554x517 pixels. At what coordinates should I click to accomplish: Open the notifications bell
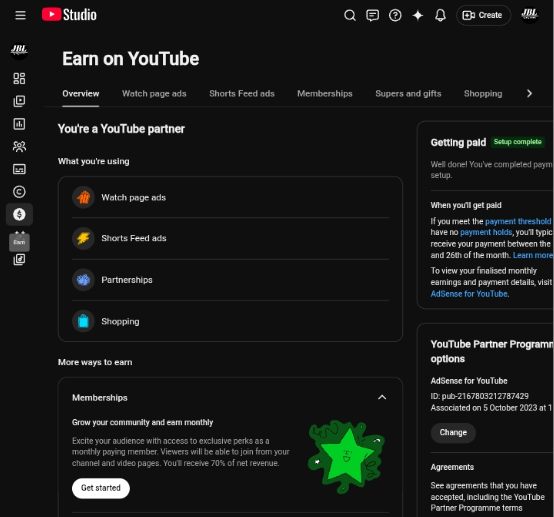click(440, 15)
